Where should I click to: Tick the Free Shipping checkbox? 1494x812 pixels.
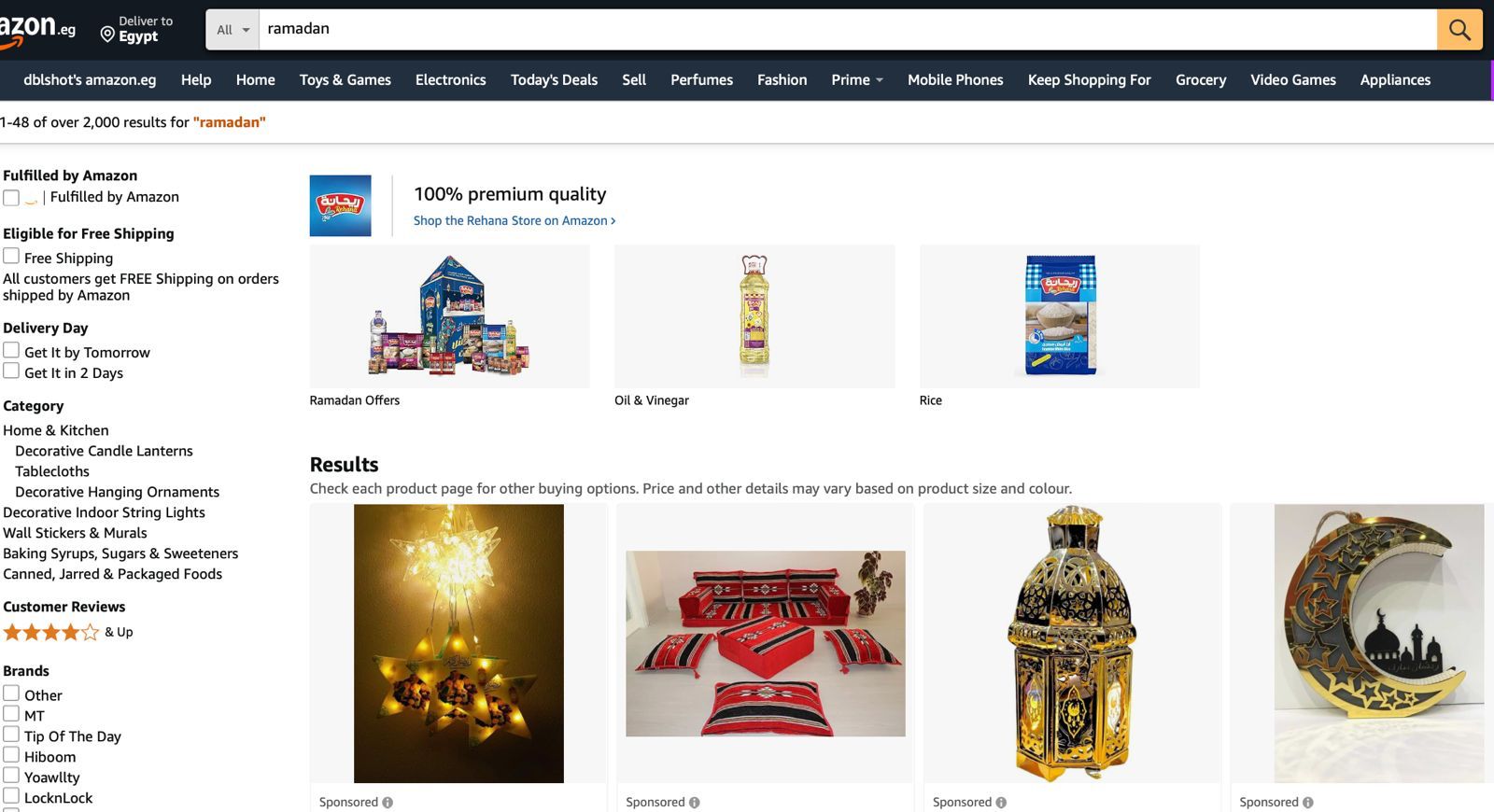[11, 256]
